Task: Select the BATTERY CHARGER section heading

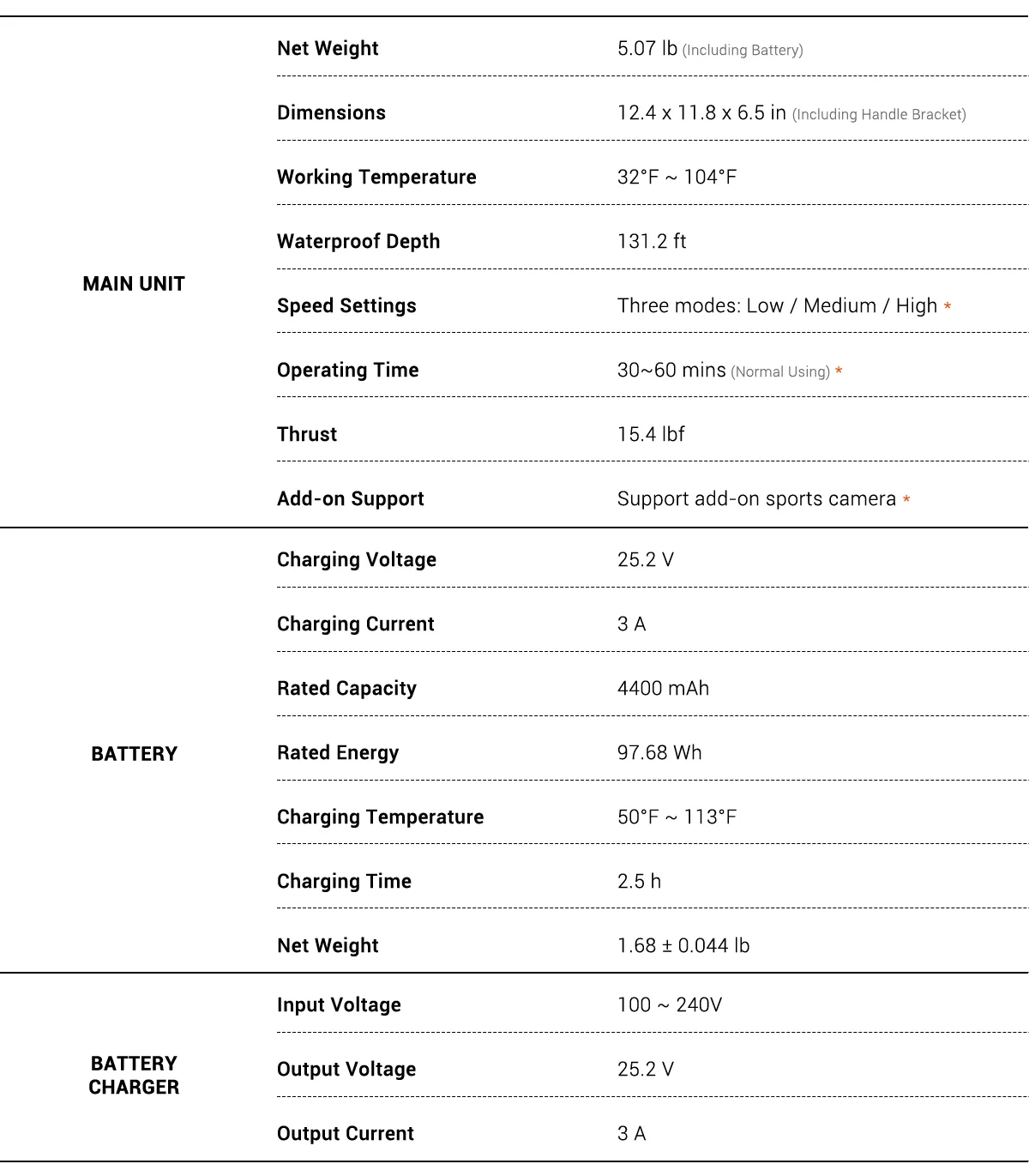Action: 135,1076
